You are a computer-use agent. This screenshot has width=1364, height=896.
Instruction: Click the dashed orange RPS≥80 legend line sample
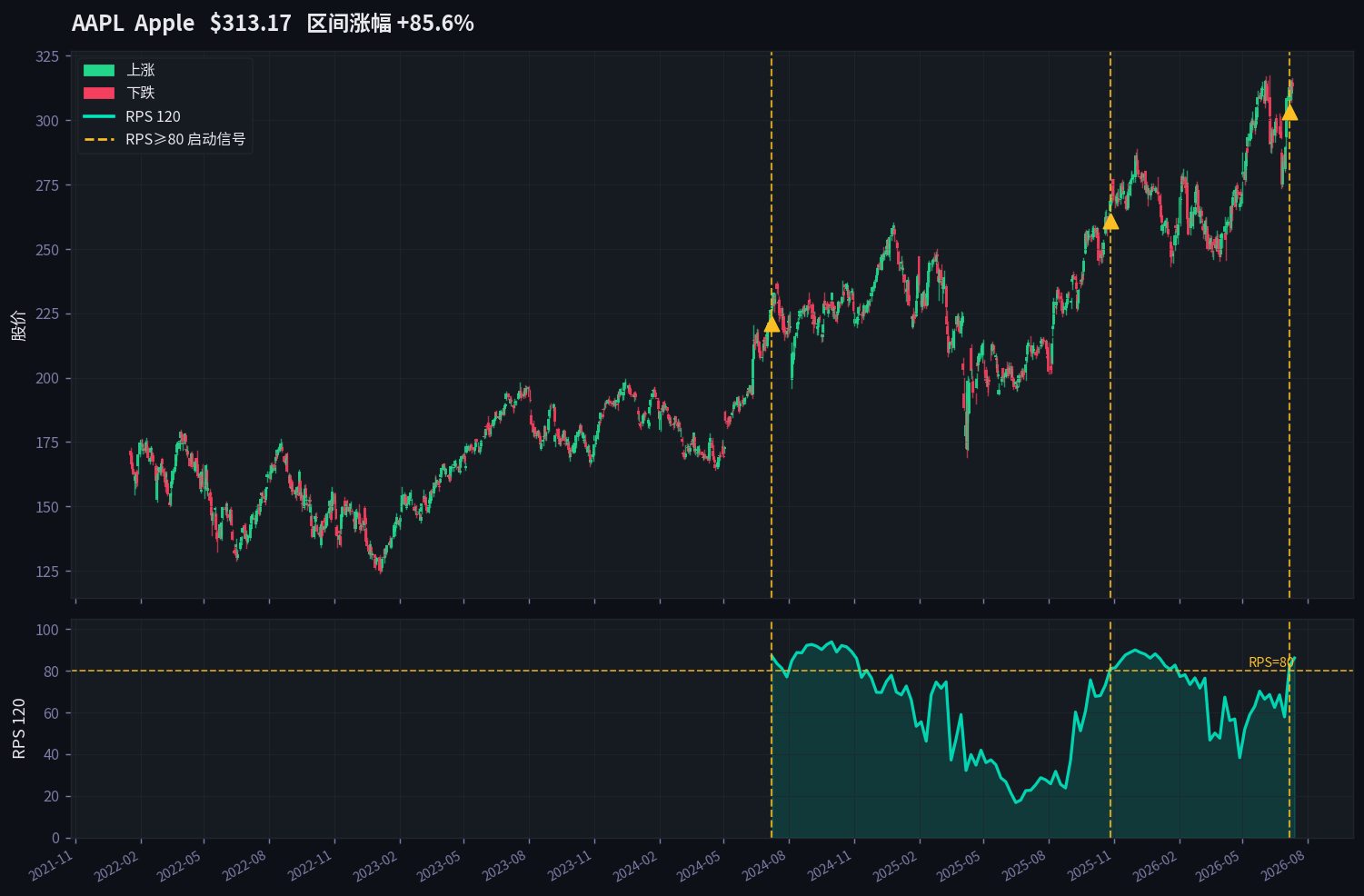(99, 139)
